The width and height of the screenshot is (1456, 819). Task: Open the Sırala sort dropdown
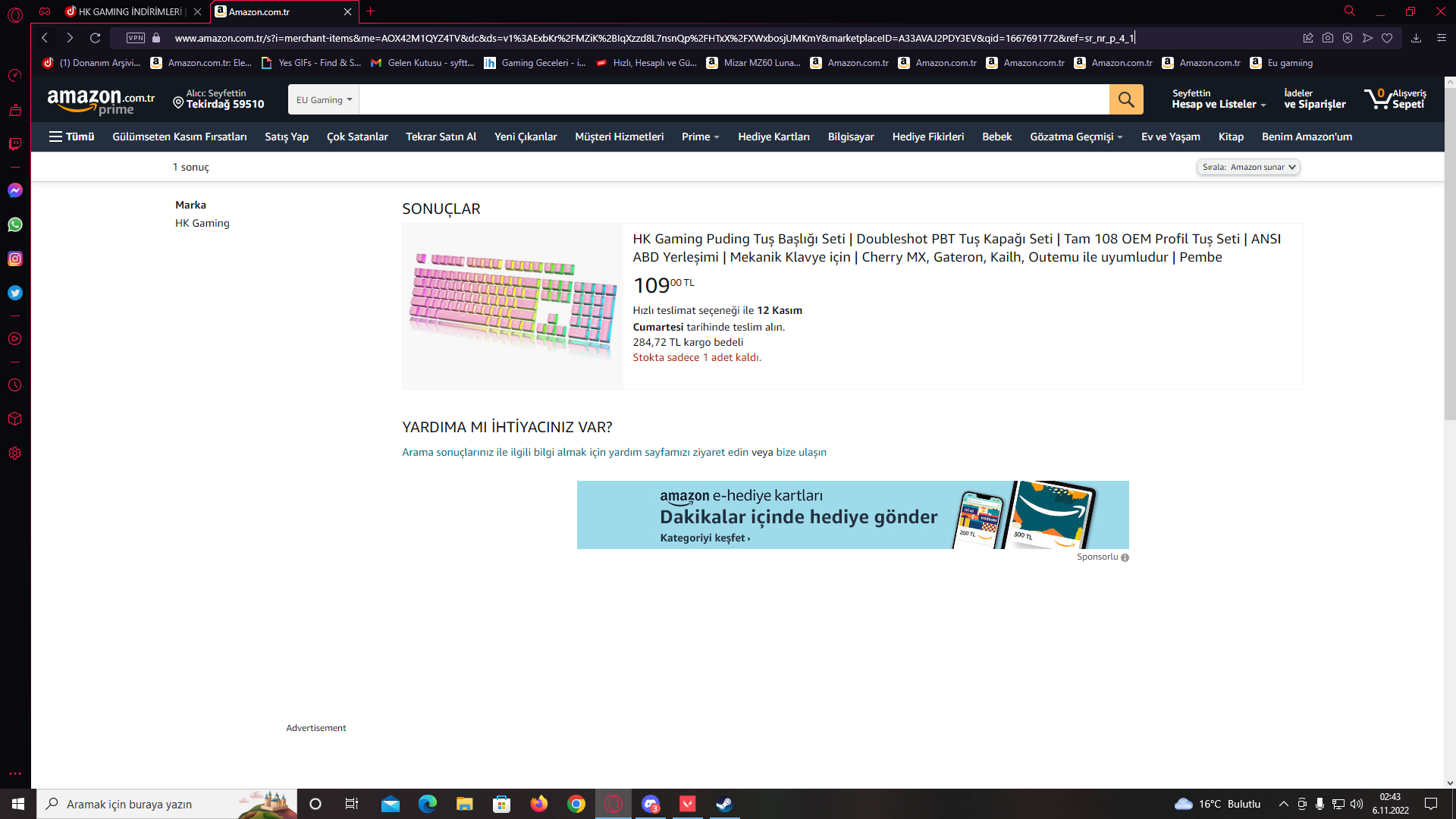(1248, 167)
